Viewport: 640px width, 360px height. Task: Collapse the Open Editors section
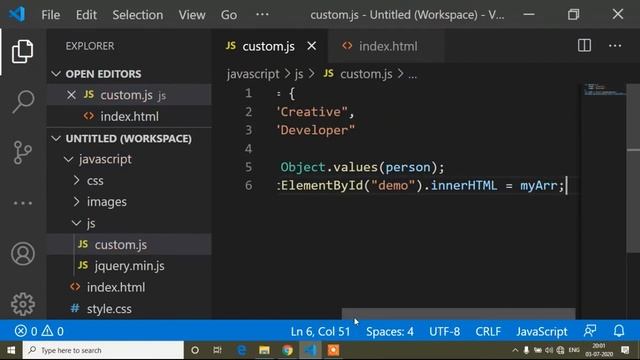click(x=56, y=74)
